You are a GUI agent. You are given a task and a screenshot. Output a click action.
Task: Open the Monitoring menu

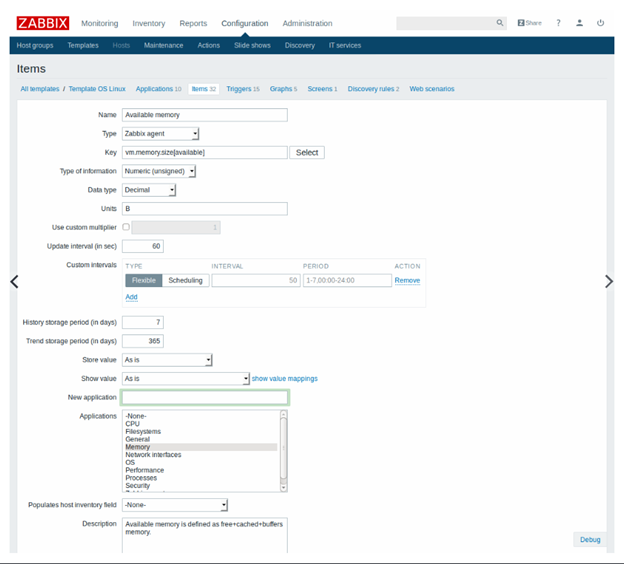point(99,23)
